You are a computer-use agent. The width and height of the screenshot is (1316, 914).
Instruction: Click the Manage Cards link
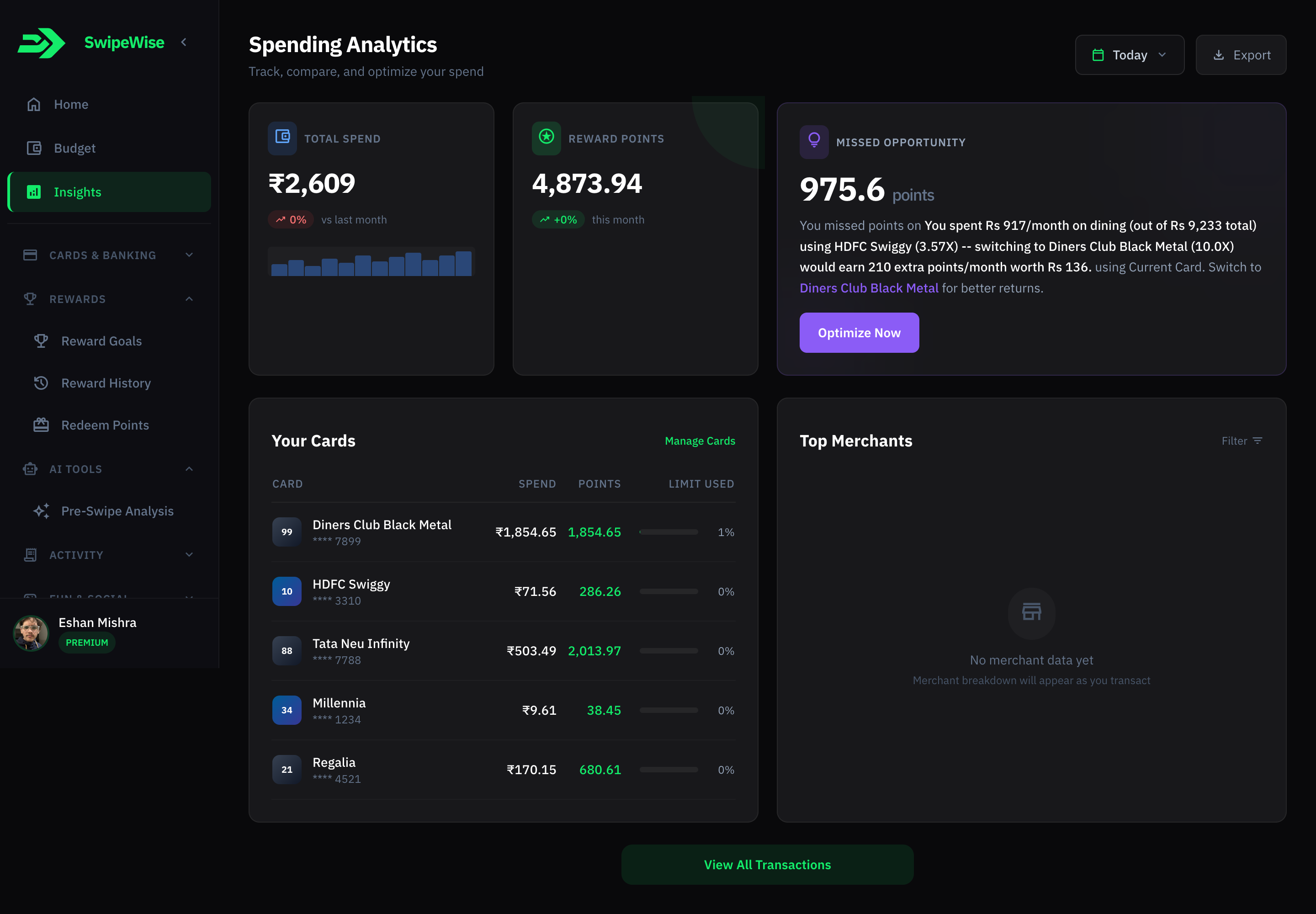tap(700, 441)
